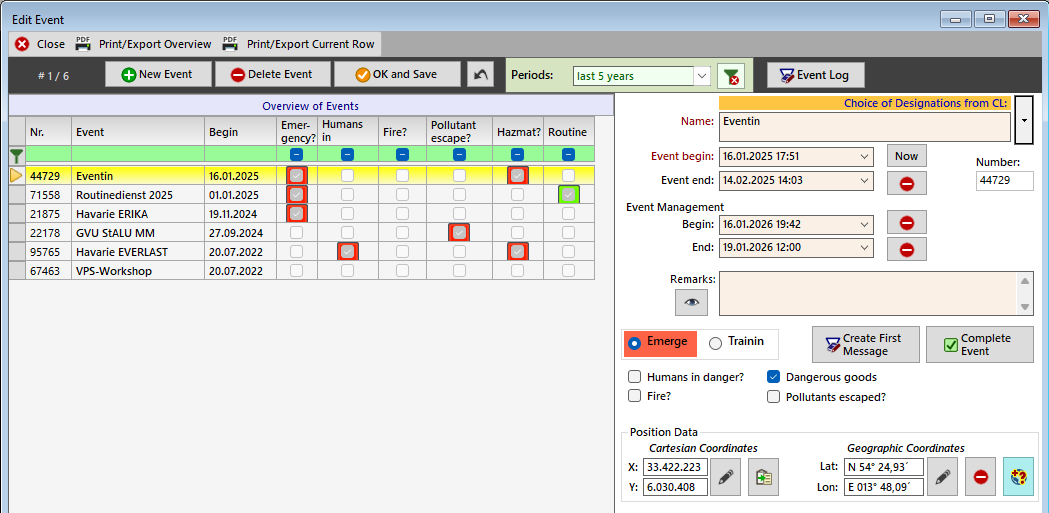Open the Periods dropdown list
1049x513 pixels.
(x=702, y=76)
